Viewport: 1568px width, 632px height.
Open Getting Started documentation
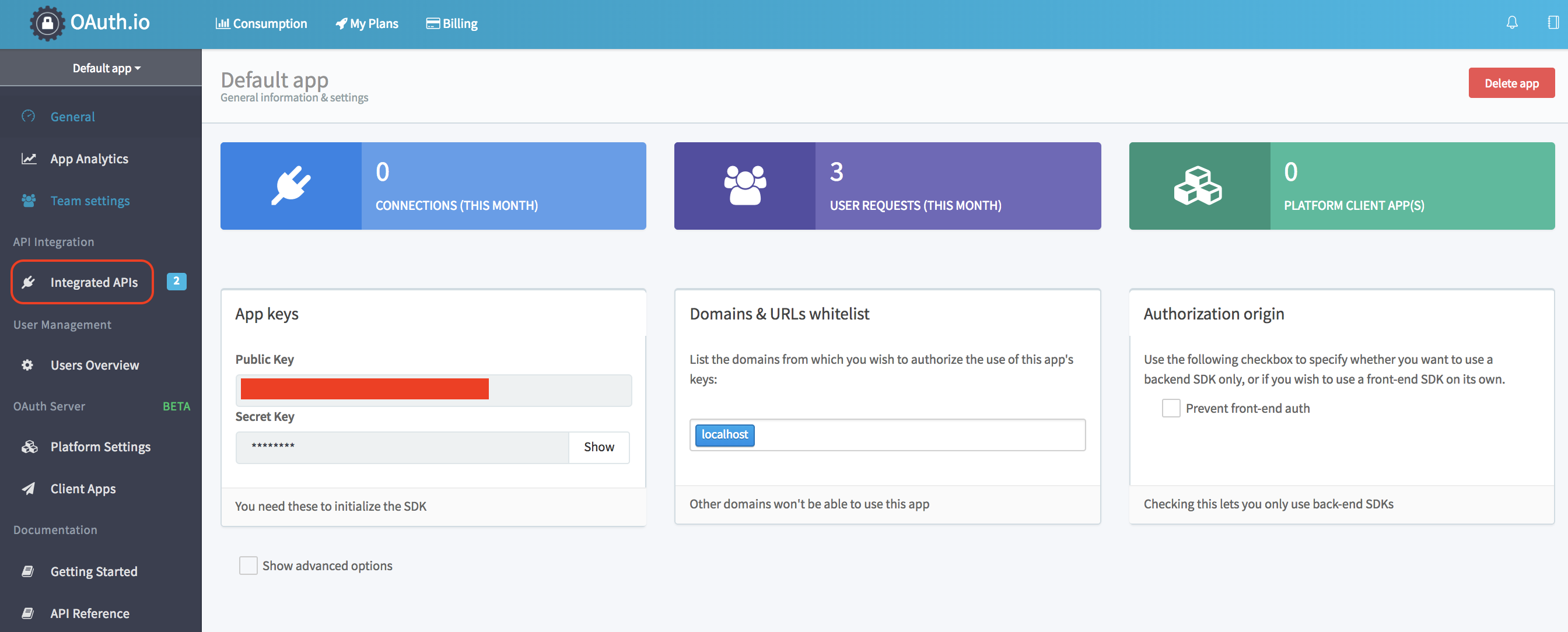click(x=94, y=572)
